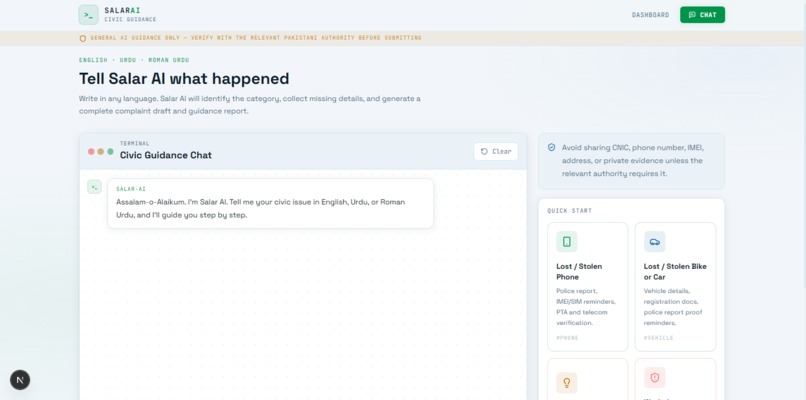The width and height of the screenshot is (806, 400).
Task: Click the 'Avoid sharing CNIC' privacy note
Action: tap(632, 160)
